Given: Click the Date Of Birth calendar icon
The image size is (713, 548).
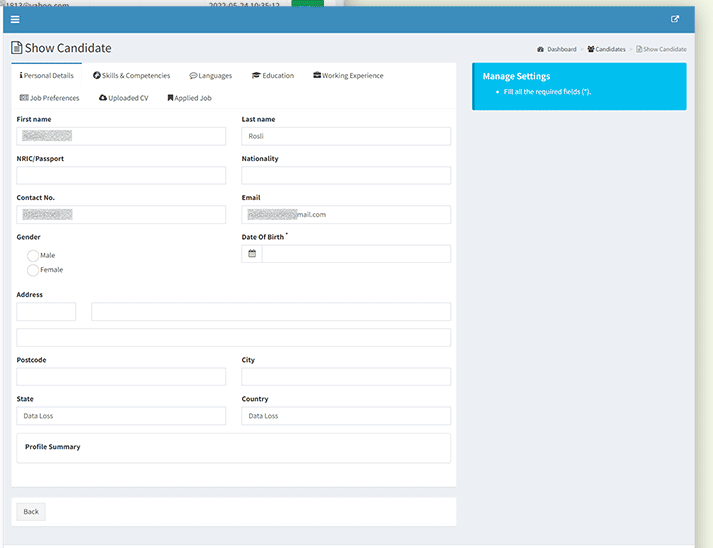Looking at the screenshot, I should tap(252, 254).
